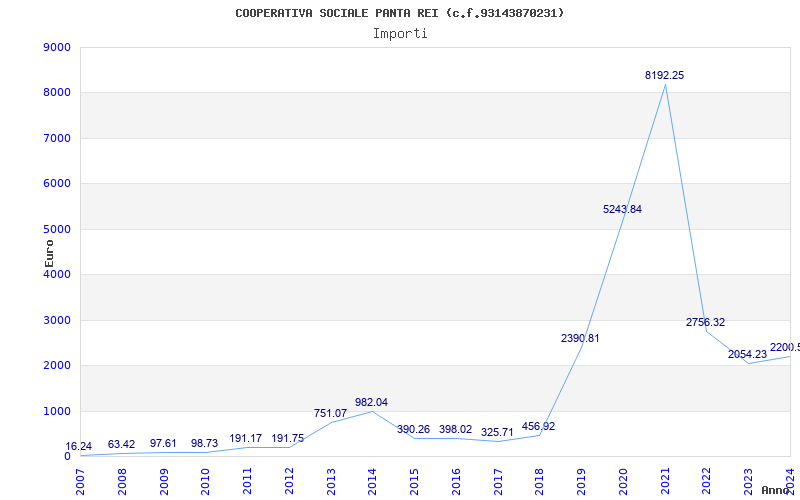Click the 16.24 data label

click(x=79, y=447)
